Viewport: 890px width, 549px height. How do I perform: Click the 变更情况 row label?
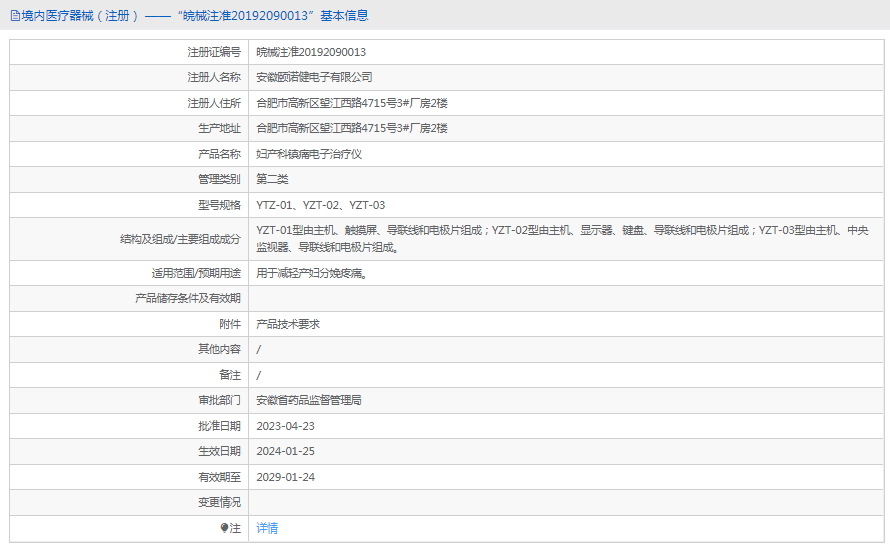point(219,502)
